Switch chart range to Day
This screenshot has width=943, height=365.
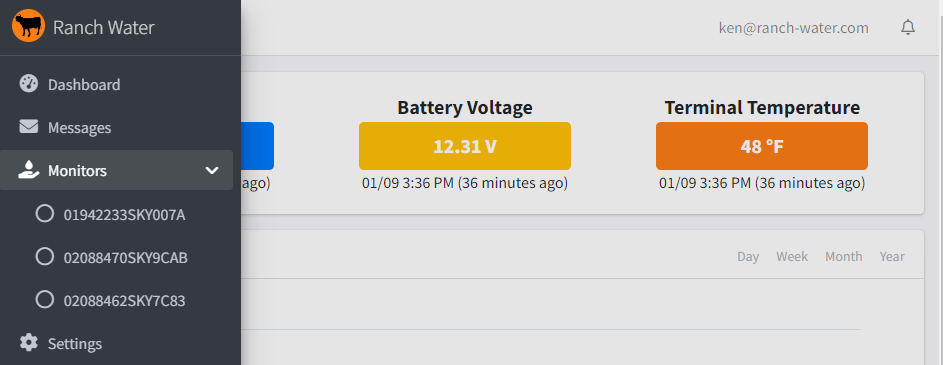click(748, 257)
